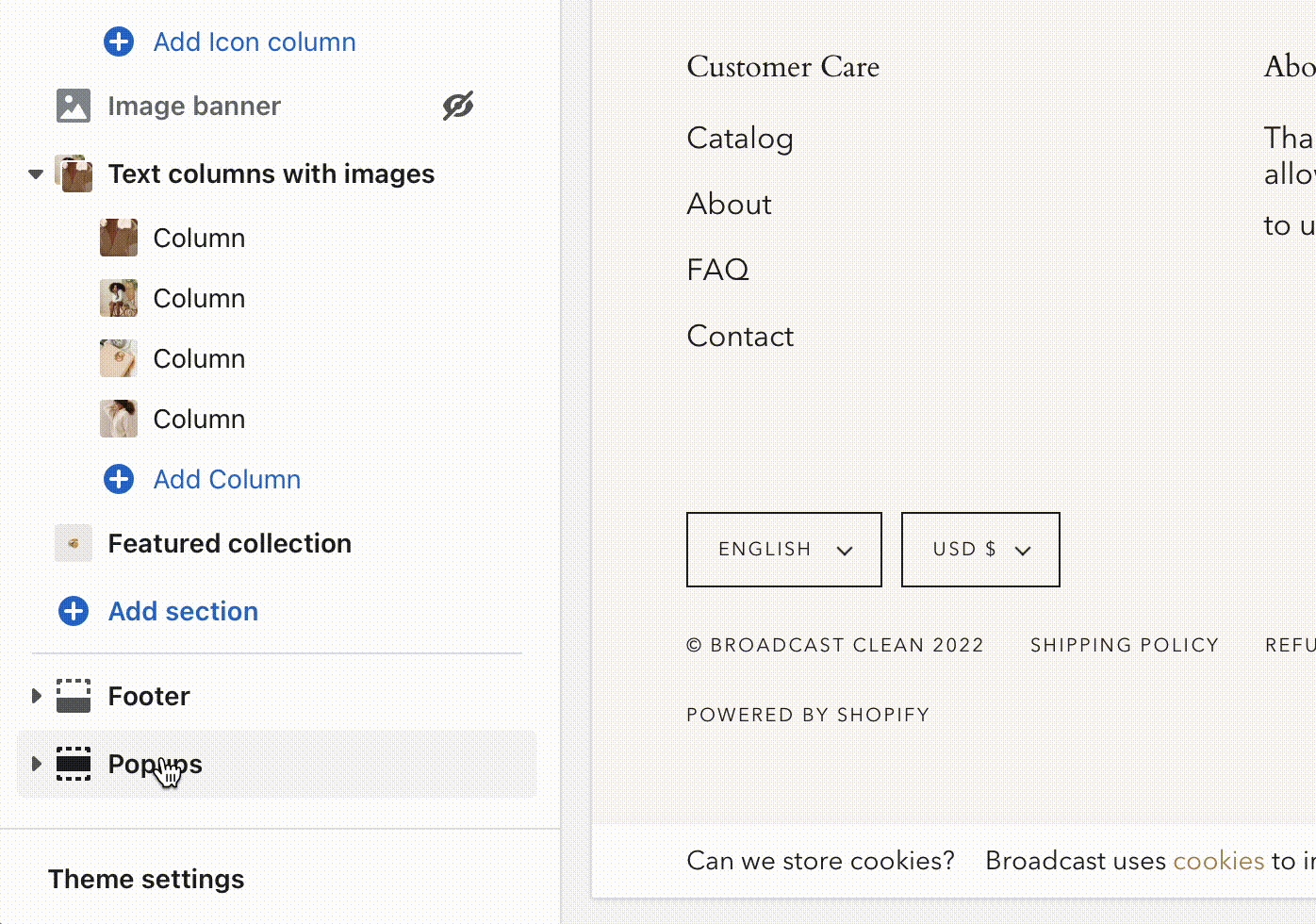This screenshot has width=1316, height=924.
Task: Collapse the Text columns with images section
Action: tap(36, 174)
